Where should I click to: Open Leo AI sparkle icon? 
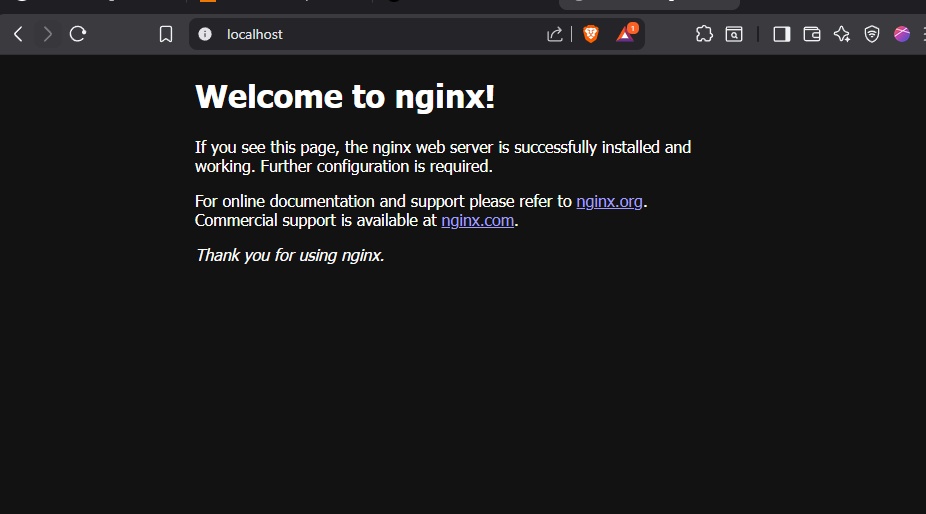(842, 34)
